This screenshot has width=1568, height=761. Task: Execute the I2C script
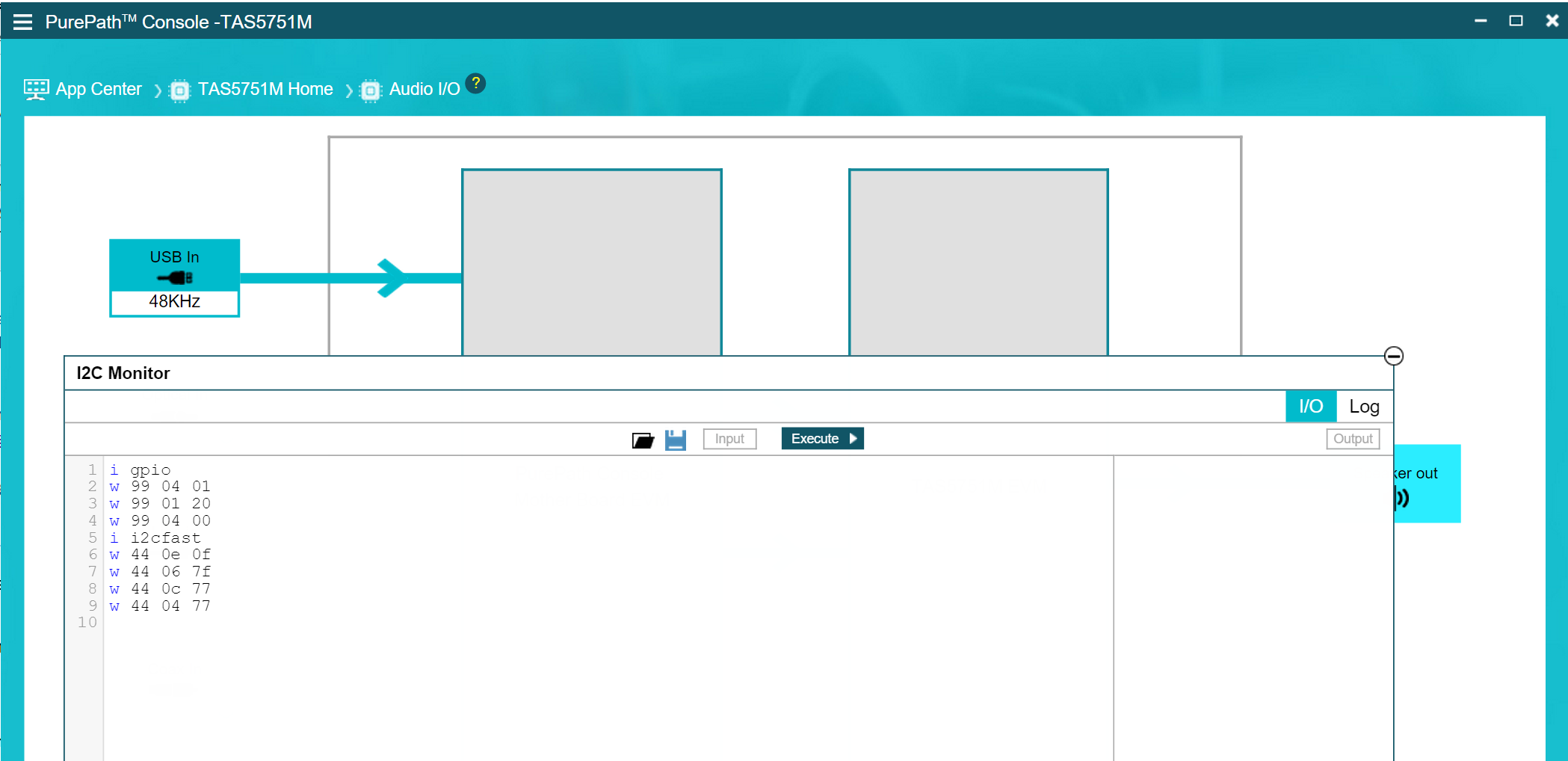[822, 439]
